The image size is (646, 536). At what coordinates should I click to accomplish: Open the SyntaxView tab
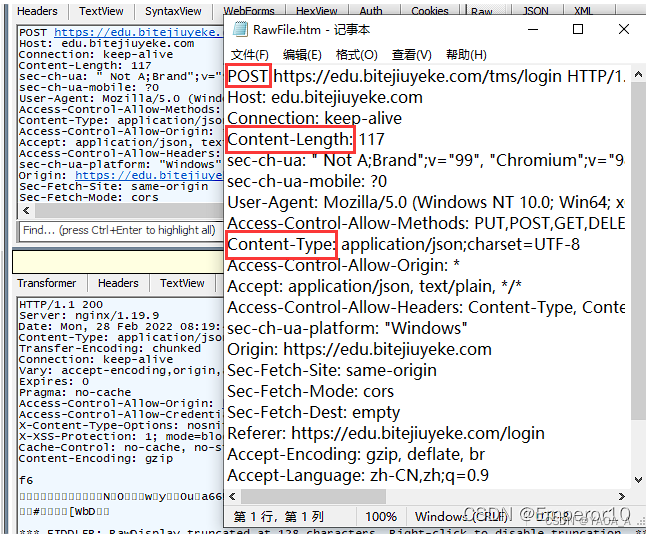173,11
